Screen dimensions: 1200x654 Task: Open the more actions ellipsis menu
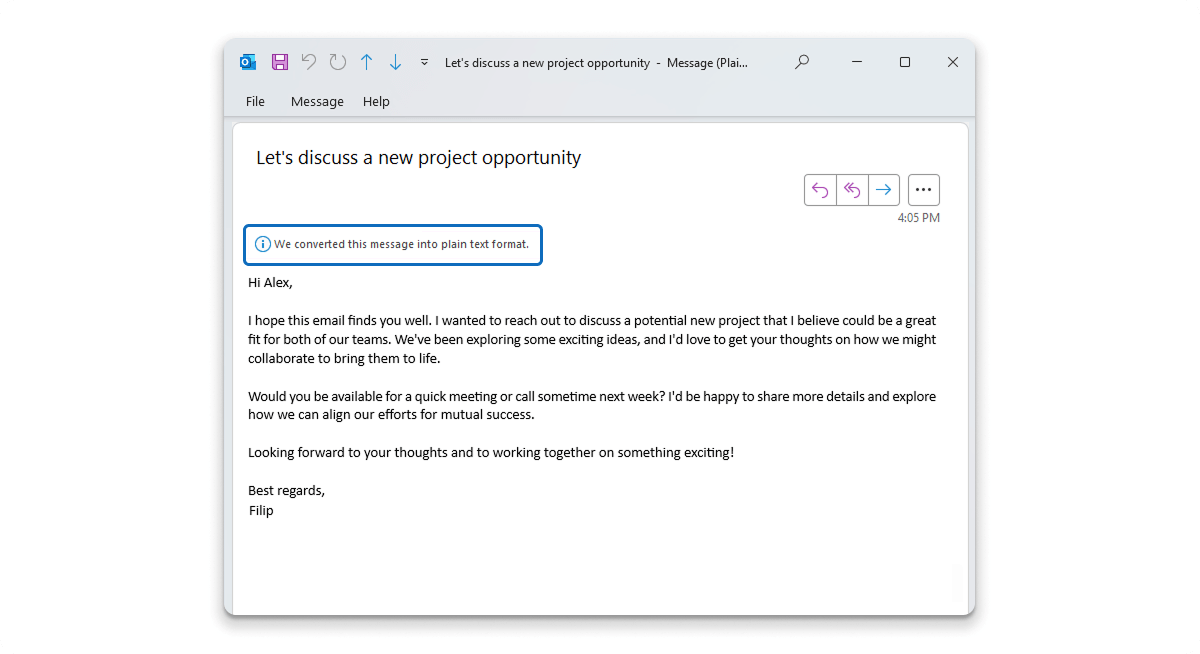923,190
